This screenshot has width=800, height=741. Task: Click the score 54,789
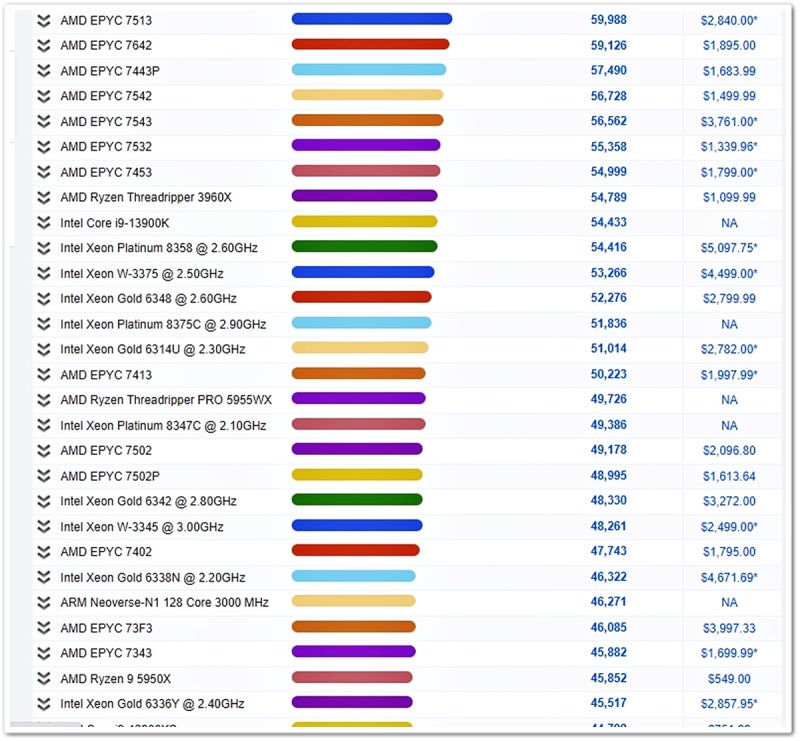coord(609,197)
